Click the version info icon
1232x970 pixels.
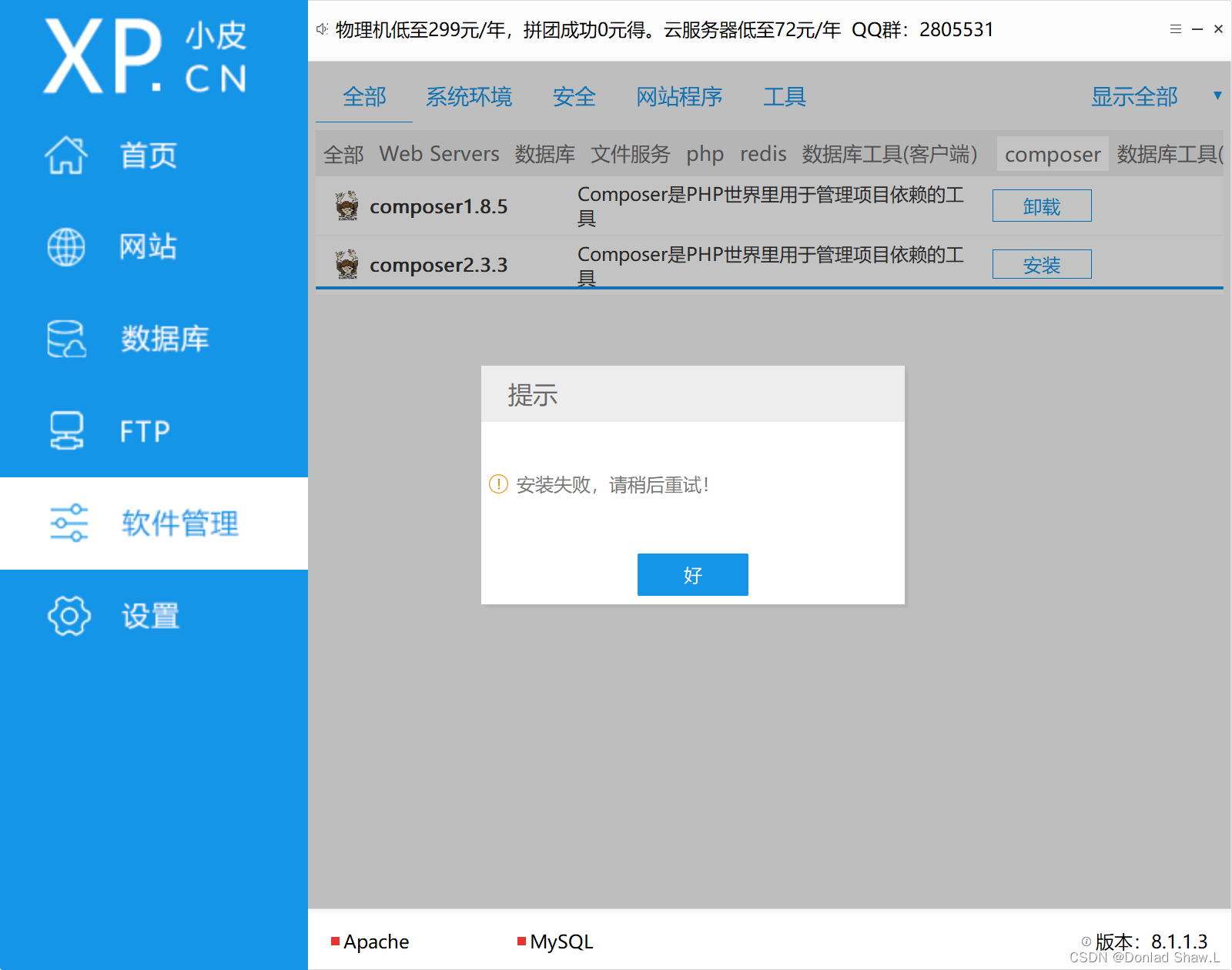tap(1086, 941)
